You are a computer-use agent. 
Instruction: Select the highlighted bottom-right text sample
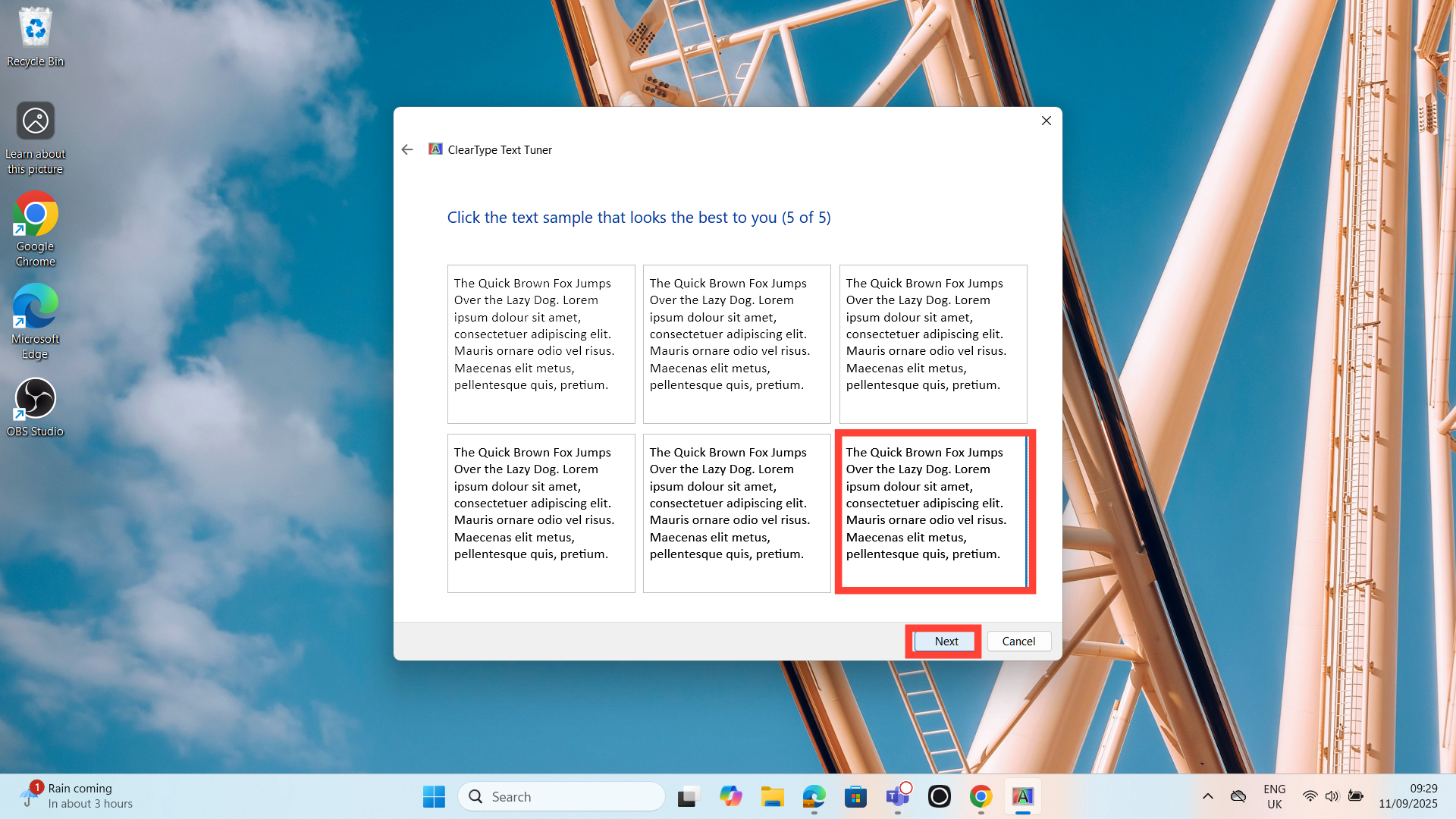click(x=934, y=512)
